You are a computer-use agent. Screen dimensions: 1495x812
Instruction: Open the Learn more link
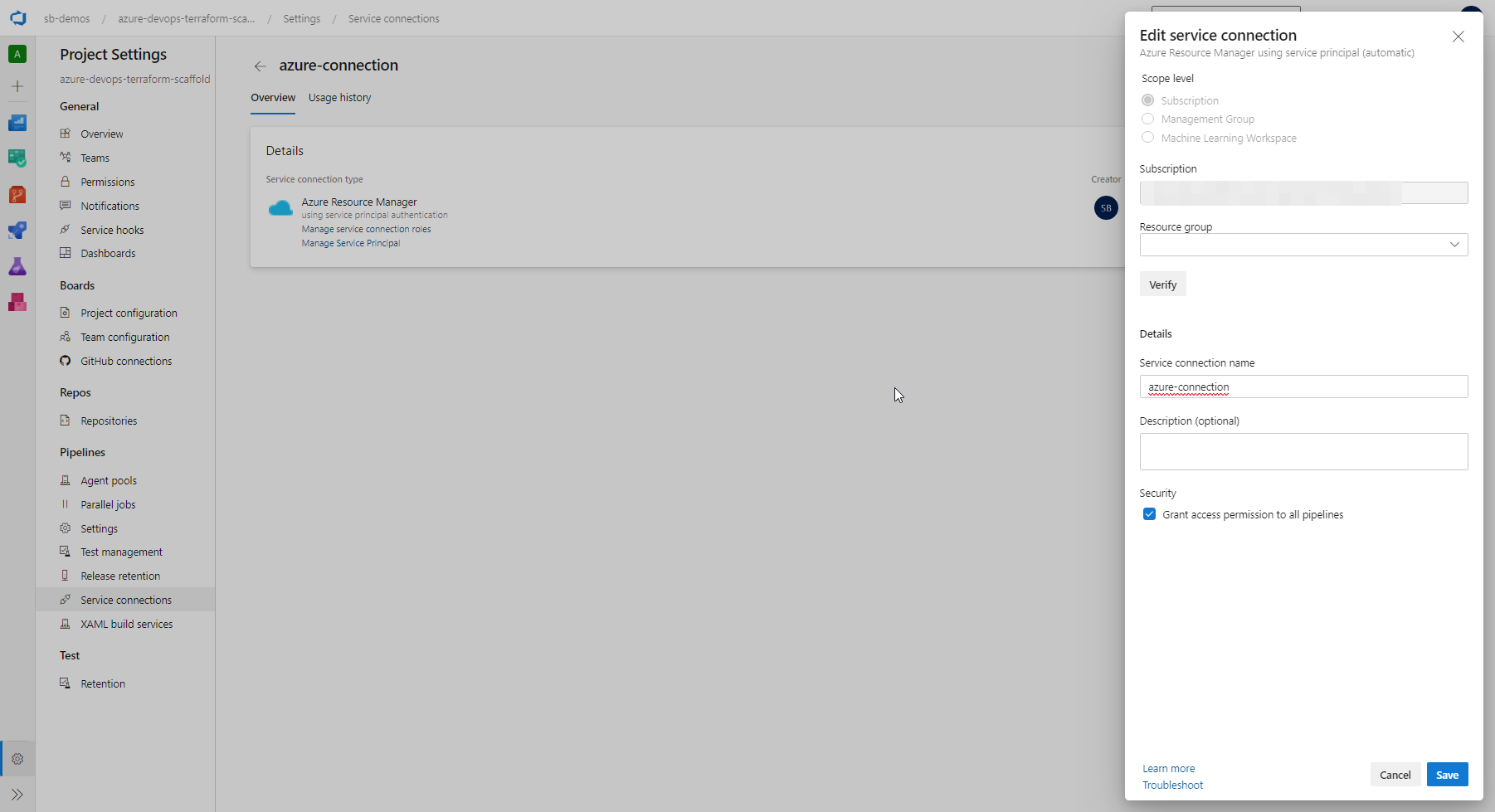(1168, 769)
